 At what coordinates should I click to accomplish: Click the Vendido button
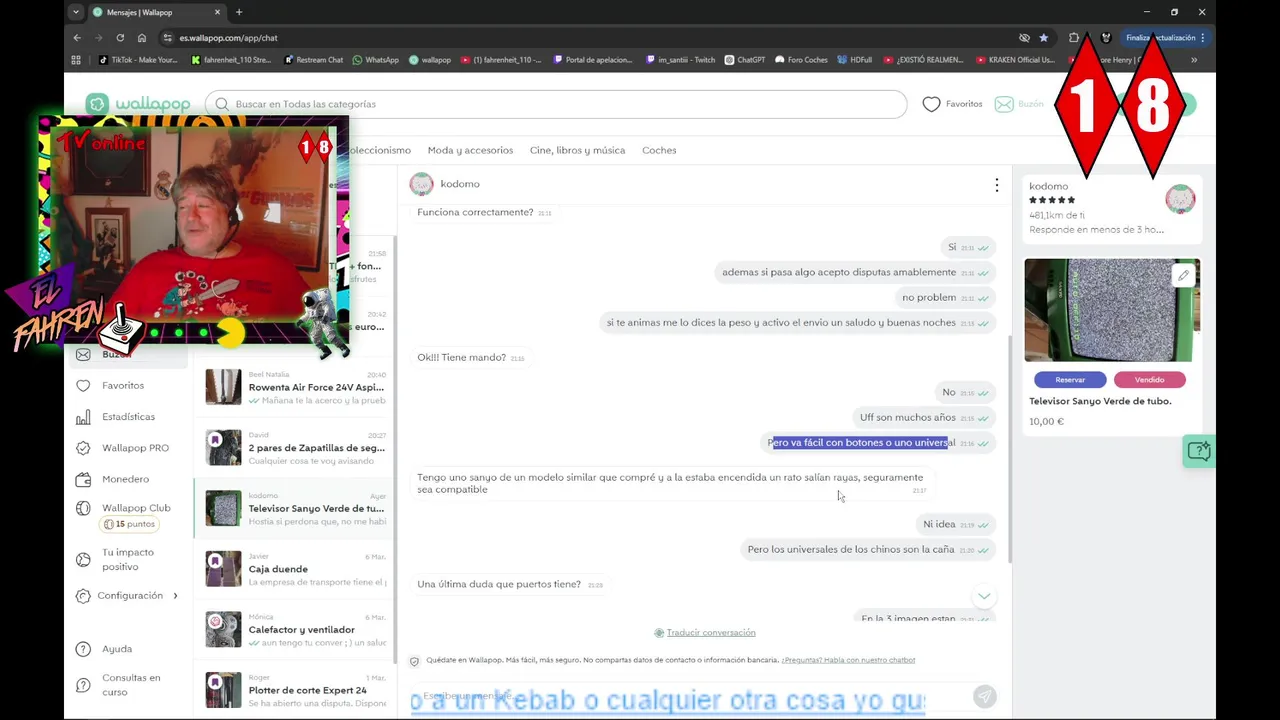tap(1149, 380)
